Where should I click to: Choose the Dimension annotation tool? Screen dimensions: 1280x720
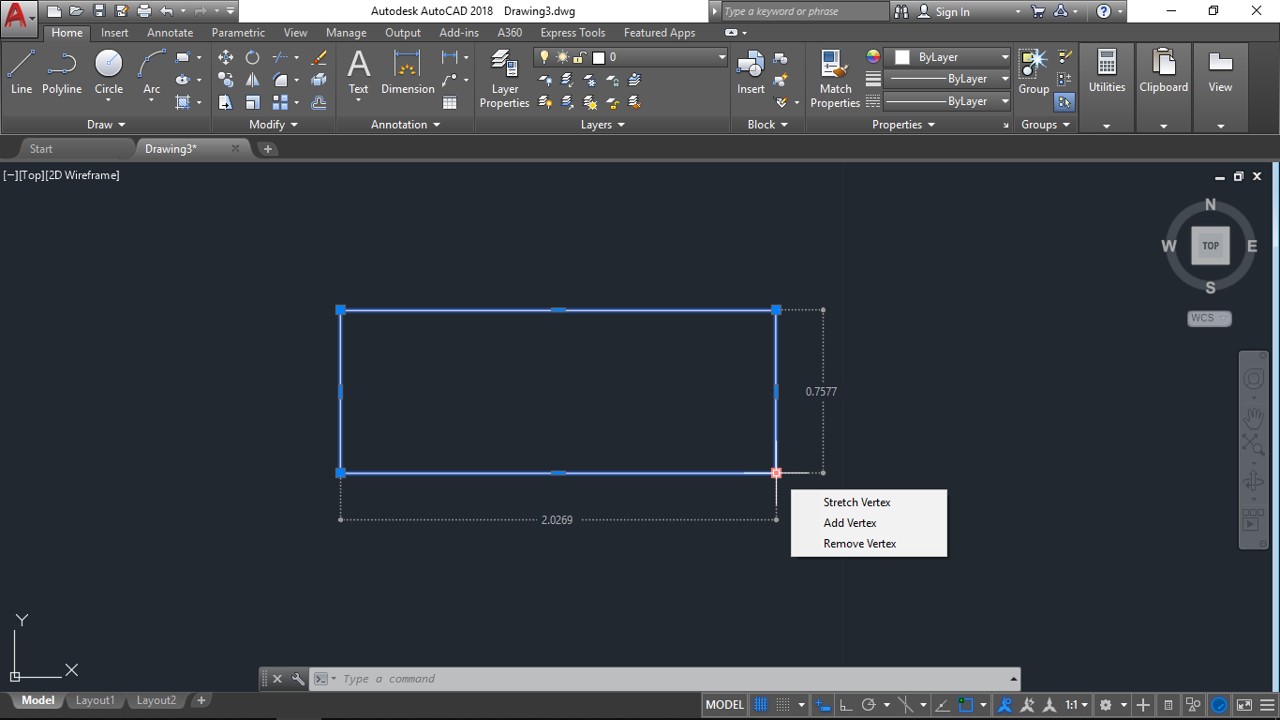coord(407,72)
